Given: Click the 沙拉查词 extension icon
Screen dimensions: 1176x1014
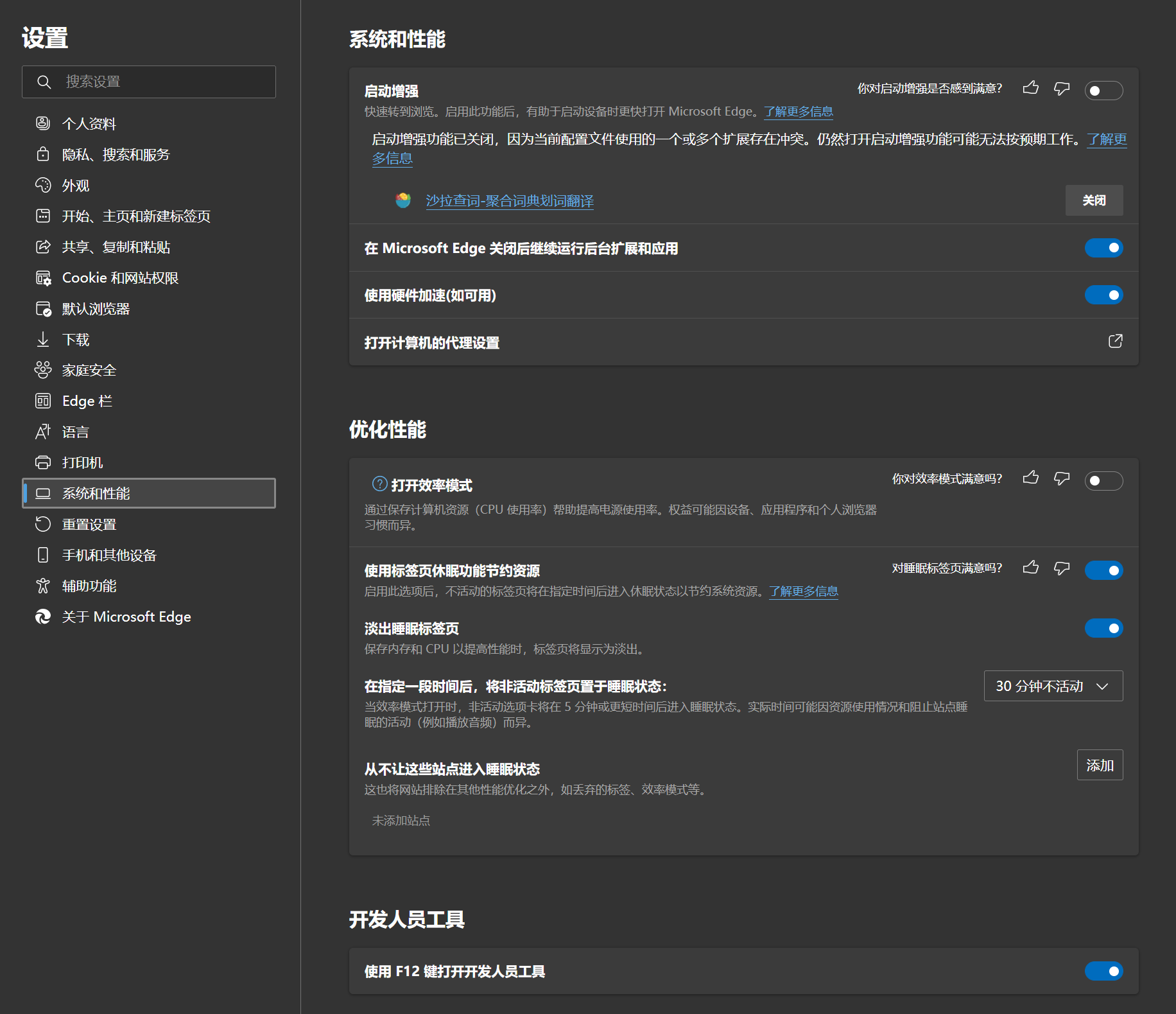Looking at the screenshot, I should tap(403, 200).
